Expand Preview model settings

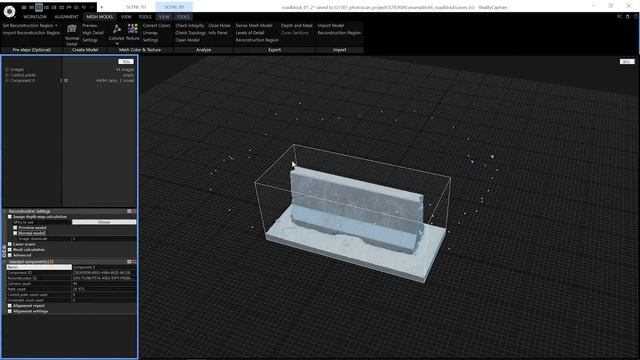point(15,228)
